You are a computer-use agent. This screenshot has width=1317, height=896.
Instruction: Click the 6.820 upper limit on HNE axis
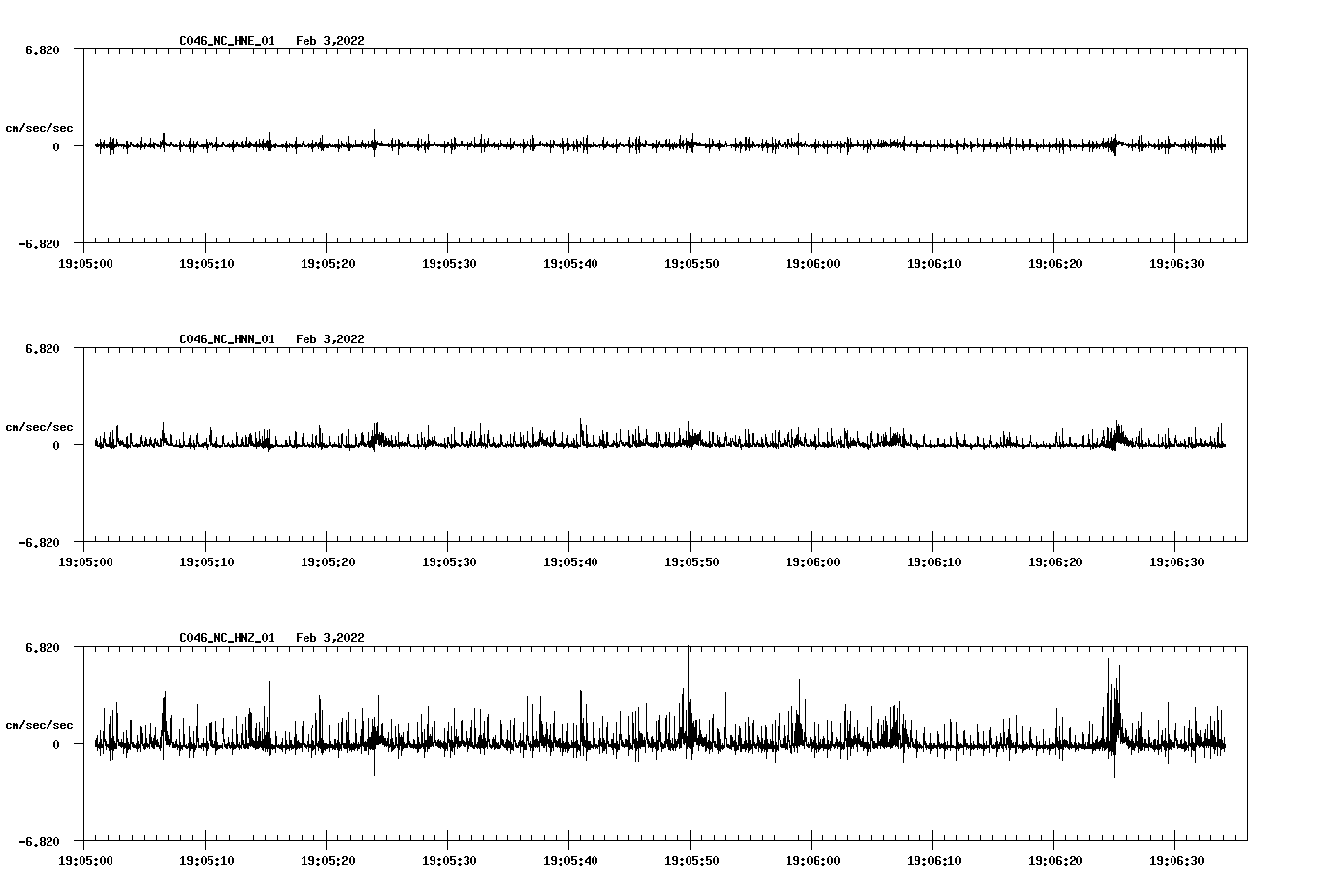42,49
